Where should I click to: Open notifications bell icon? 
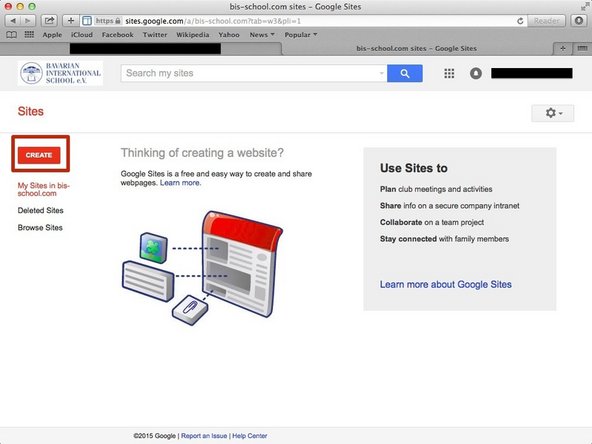(x=476, y=73)
